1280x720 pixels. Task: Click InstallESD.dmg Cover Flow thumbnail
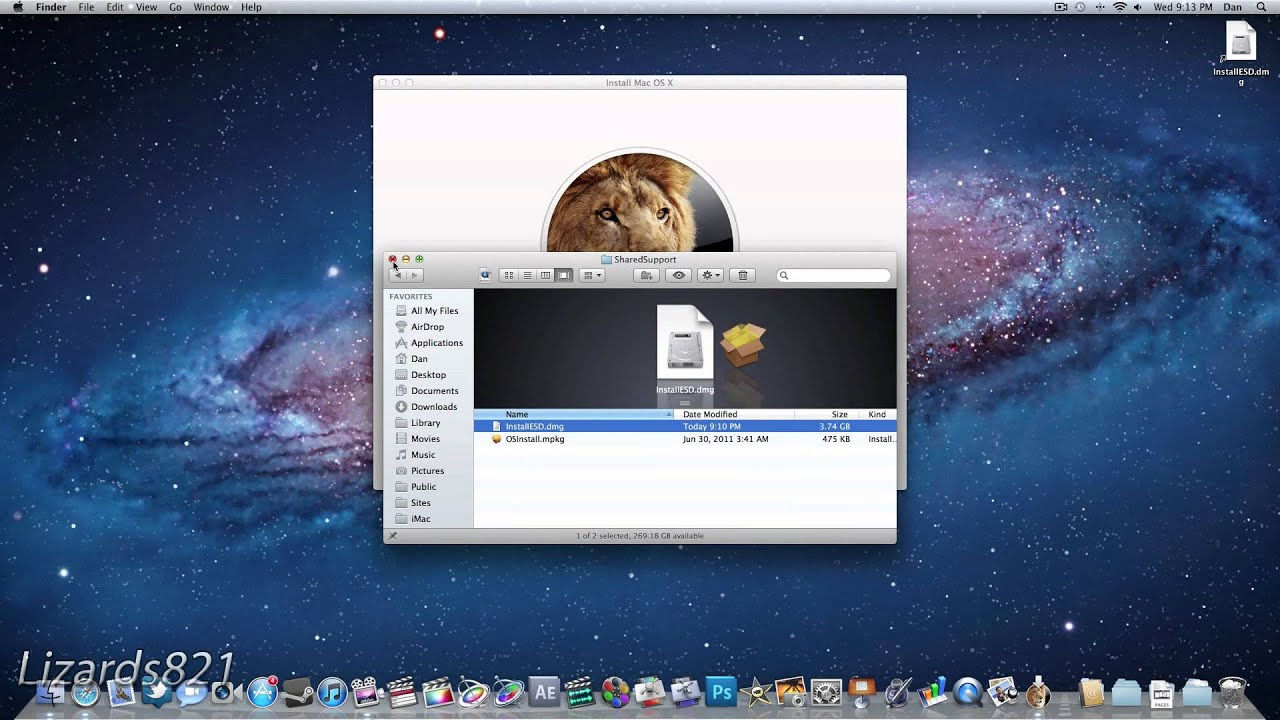[x=685, y=343]
